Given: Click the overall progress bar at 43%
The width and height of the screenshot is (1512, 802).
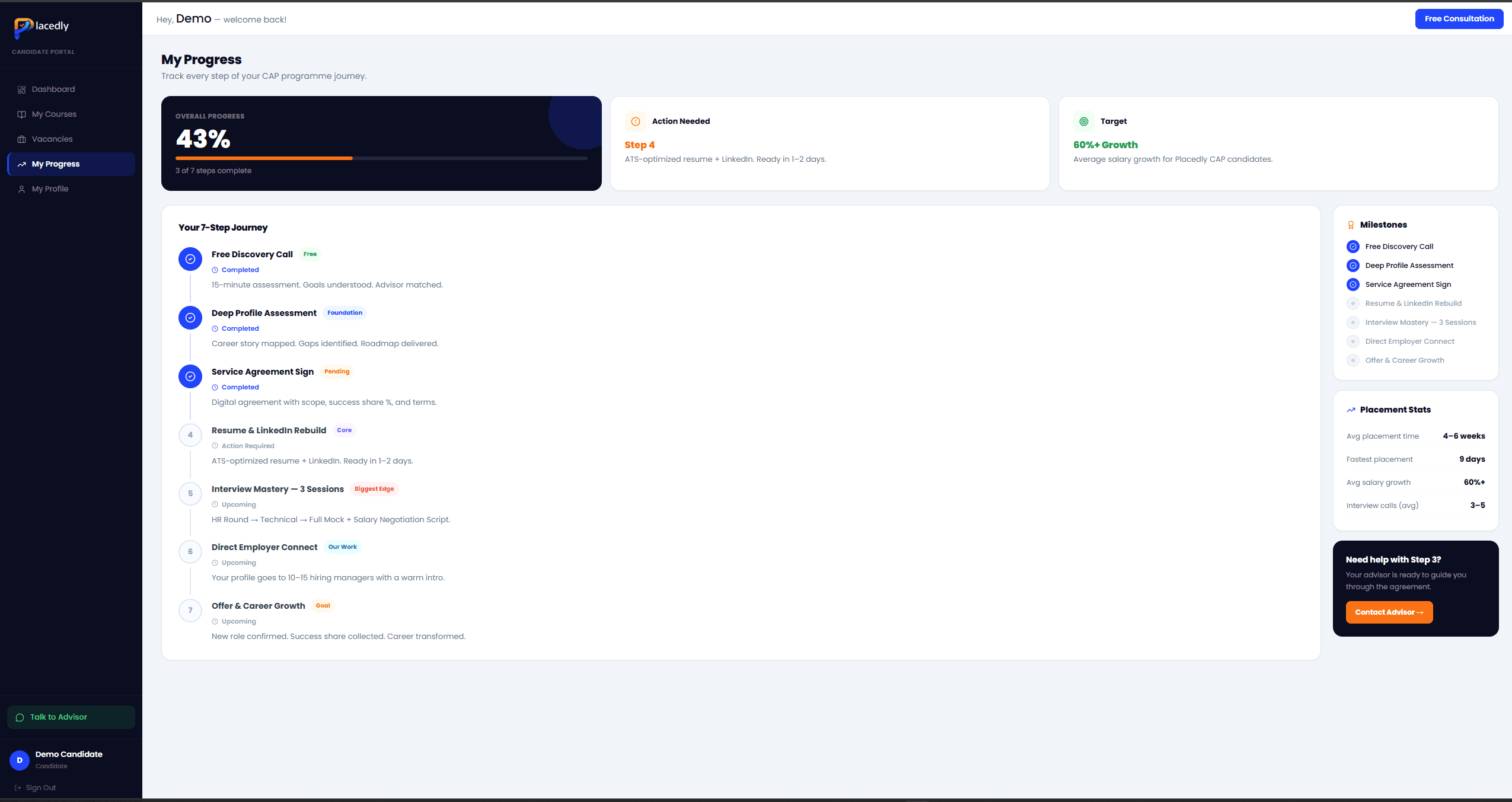Looking at the screenshot, I should [x=381, y=158].
